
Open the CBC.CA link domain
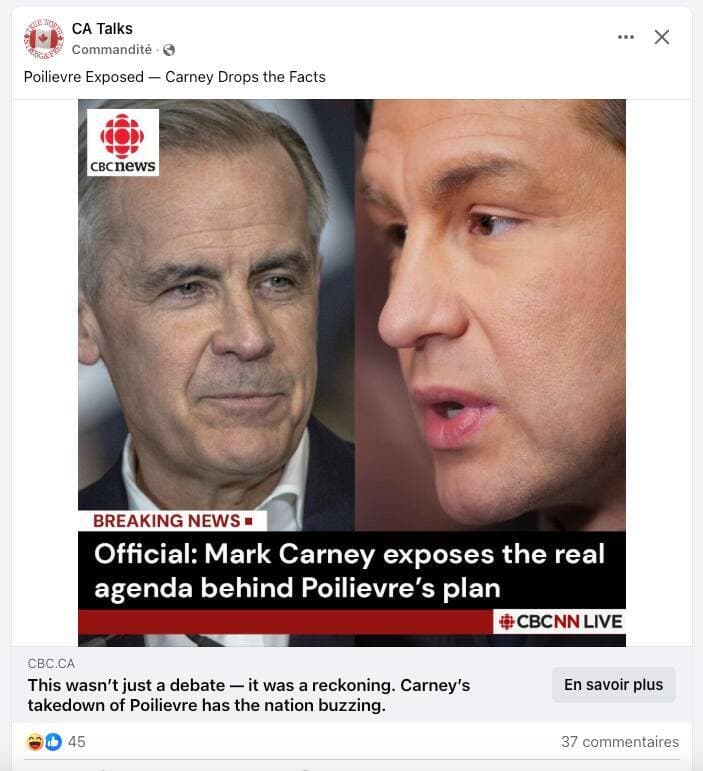click(x=51, y=664)
